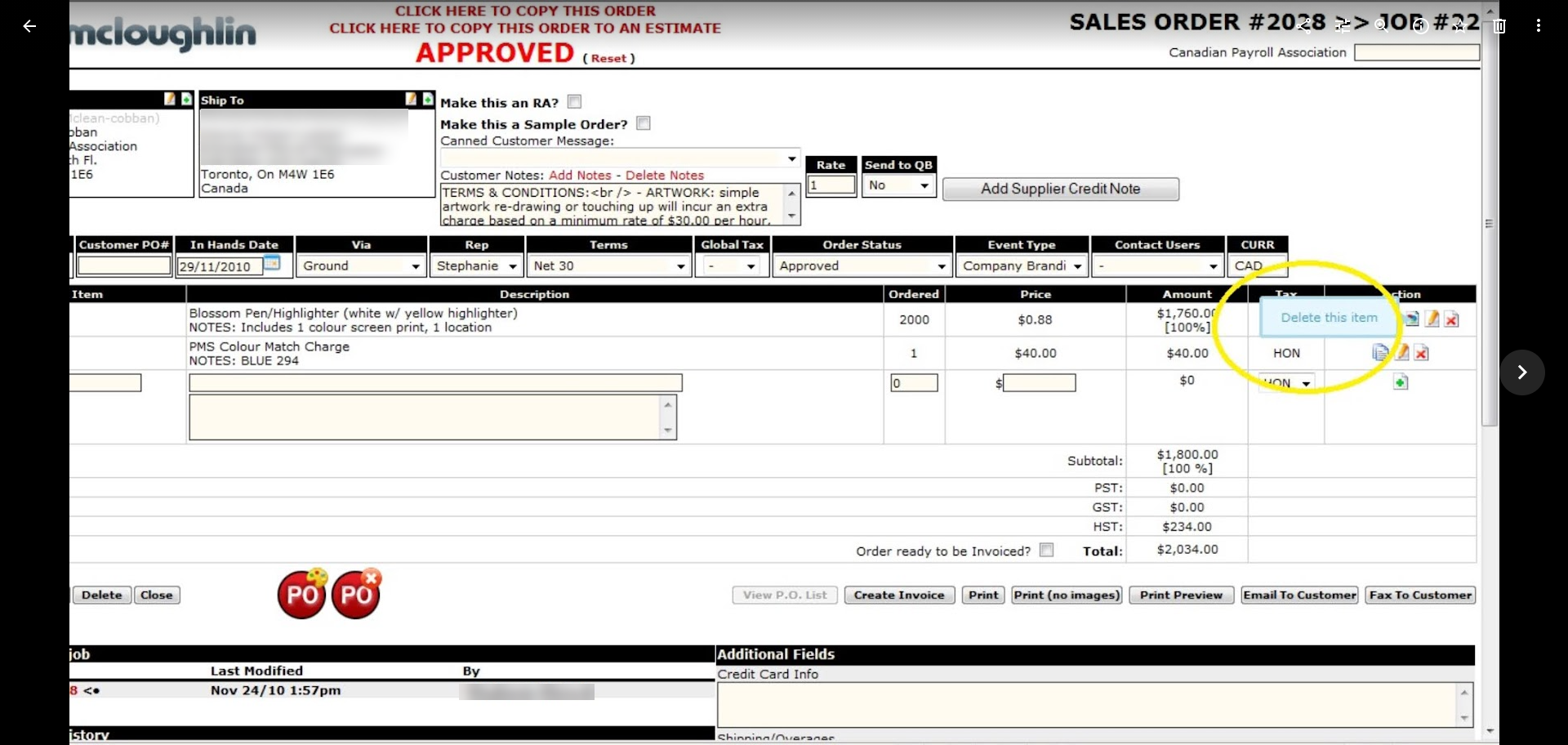1568x745 pixels.
Task: Click the Print Preview button
Action: coord(1181,595)
